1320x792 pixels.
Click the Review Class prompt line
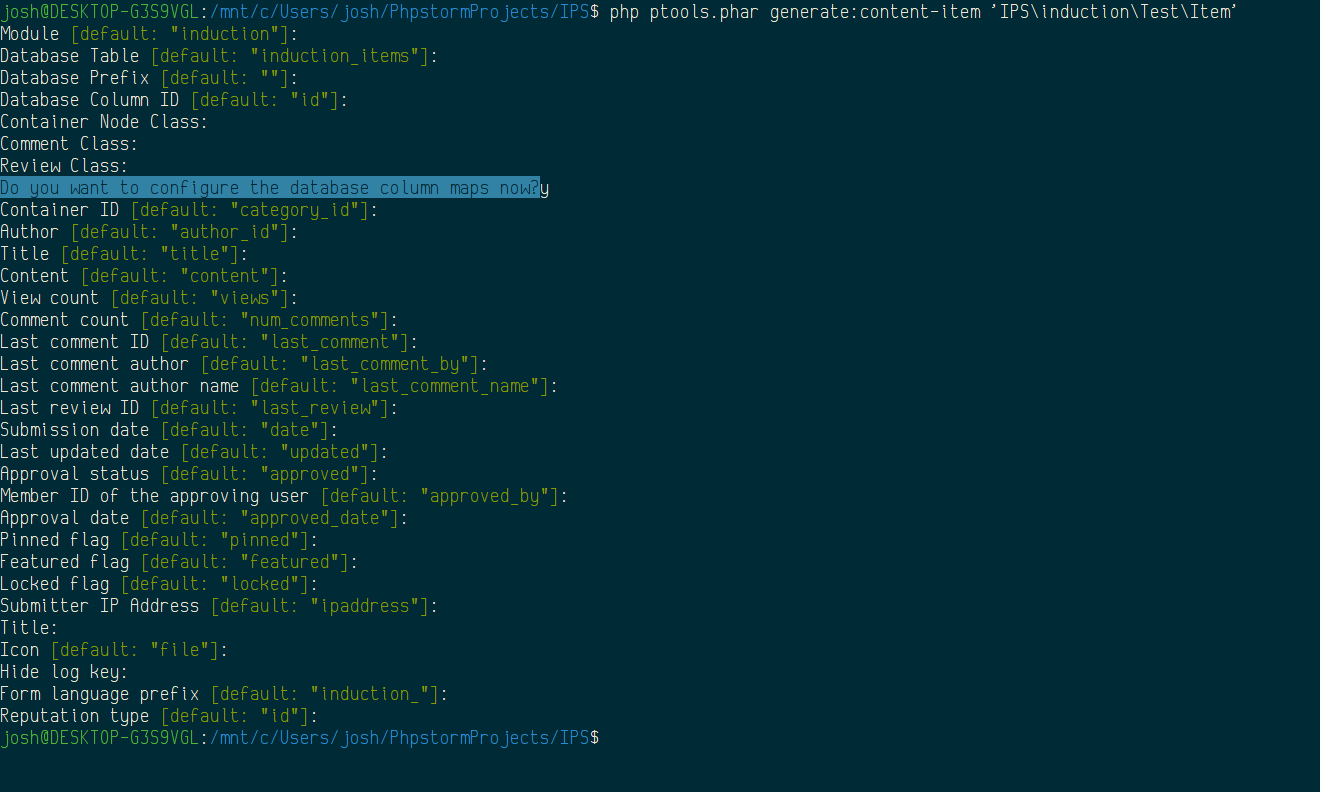[x=64, y=166]
